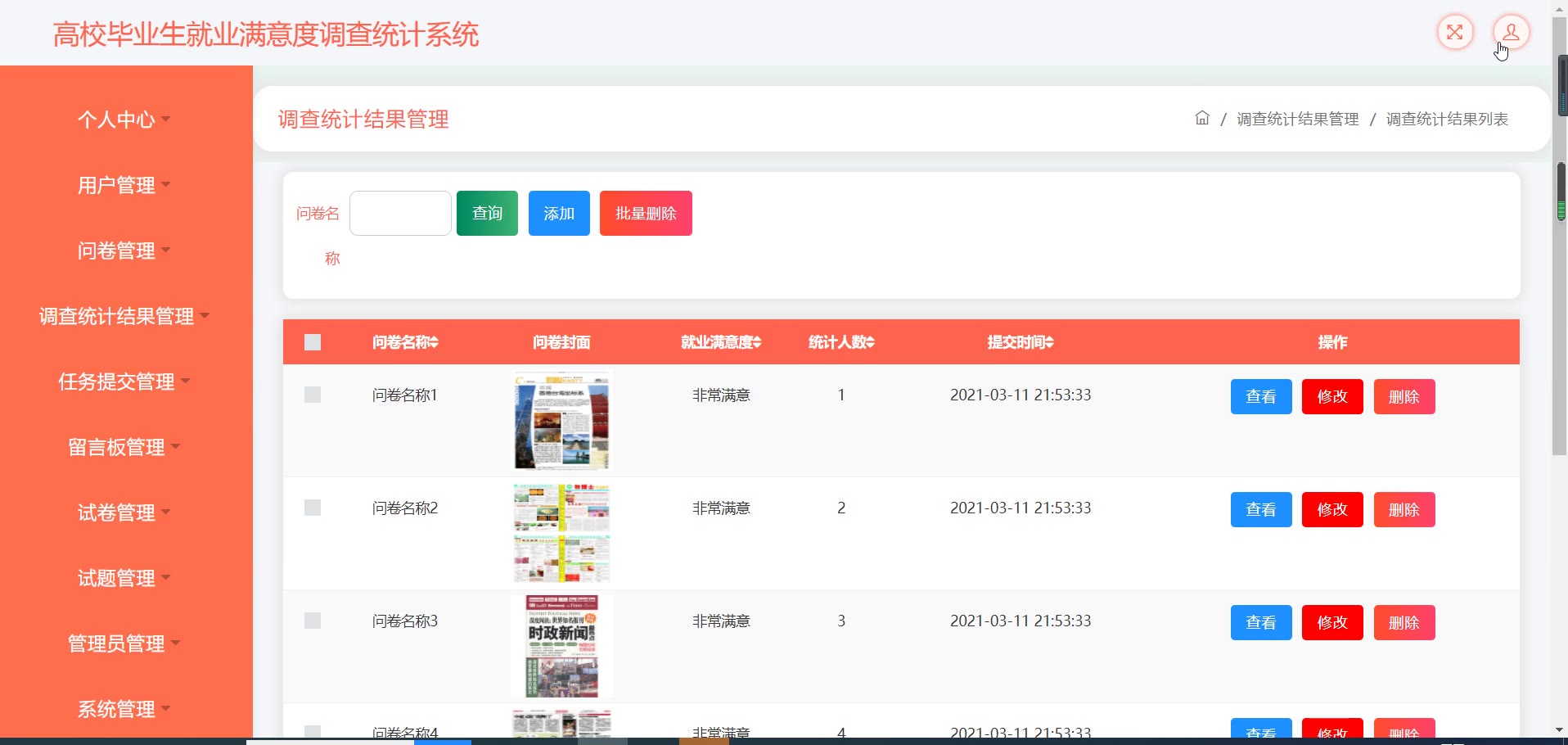1568x745 pixels.
Task: Sort by 问卷名称 column arrows
Action: click(x=434, y=342)
